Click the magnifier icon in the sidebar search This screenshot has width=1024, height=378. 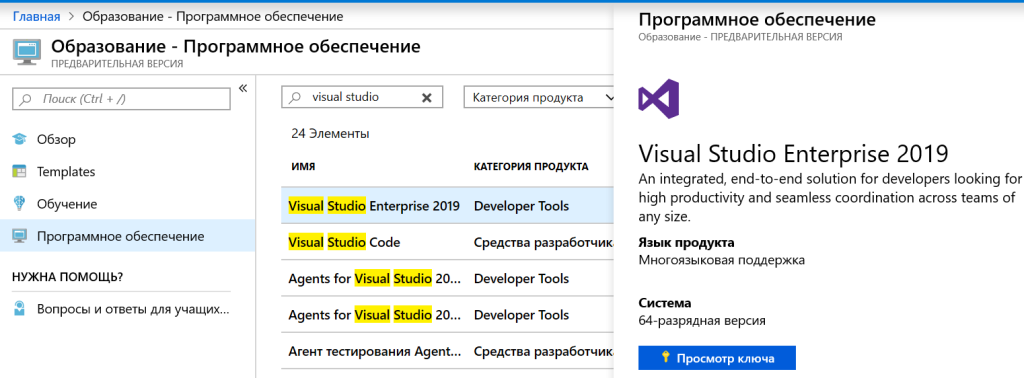pyautogui.click(x=26, y=99)
